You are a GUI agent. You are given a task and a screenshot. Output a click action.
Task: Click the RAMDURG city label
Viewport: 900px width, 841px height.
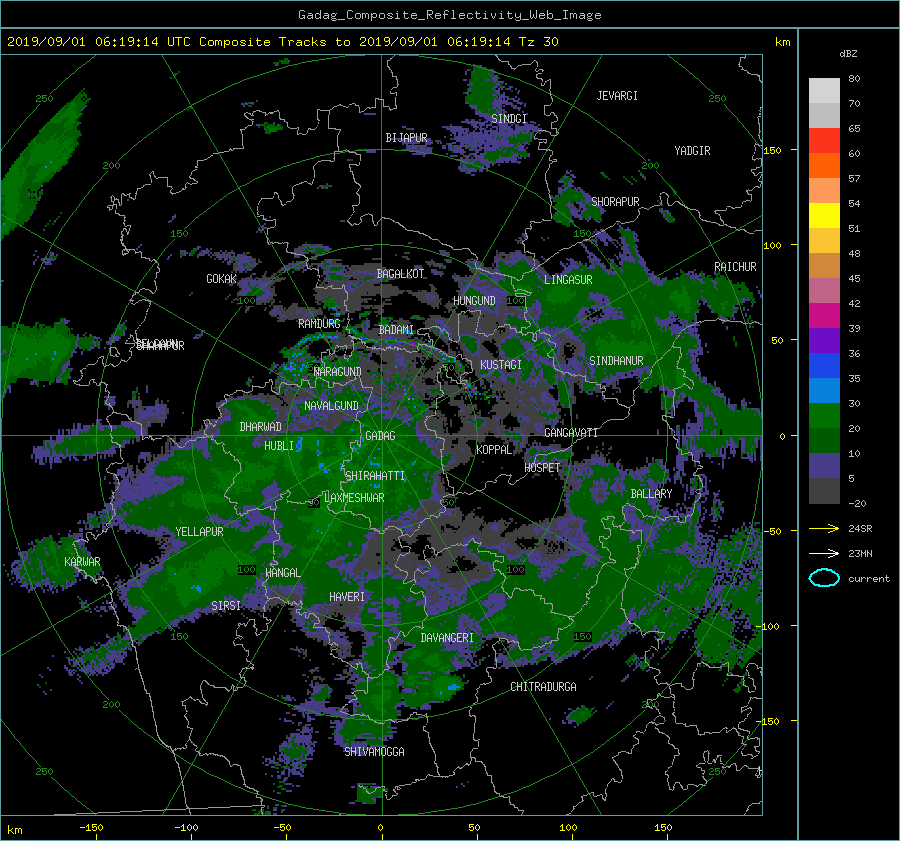tap(319, 324)
